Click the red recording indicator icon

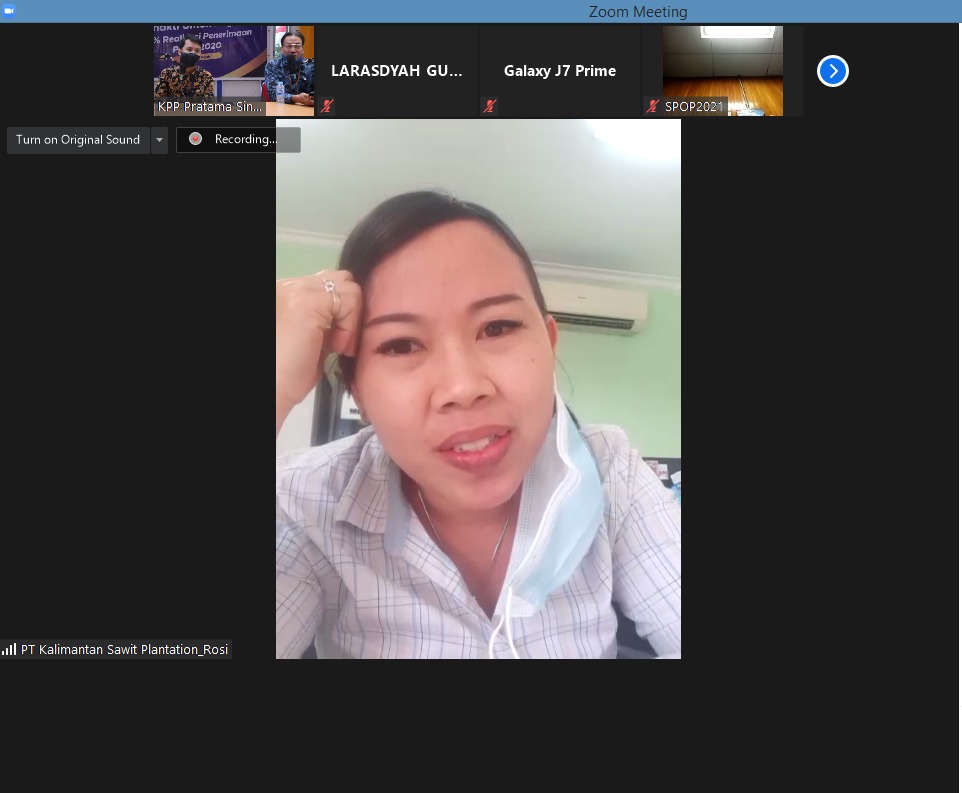click(195, 139)
